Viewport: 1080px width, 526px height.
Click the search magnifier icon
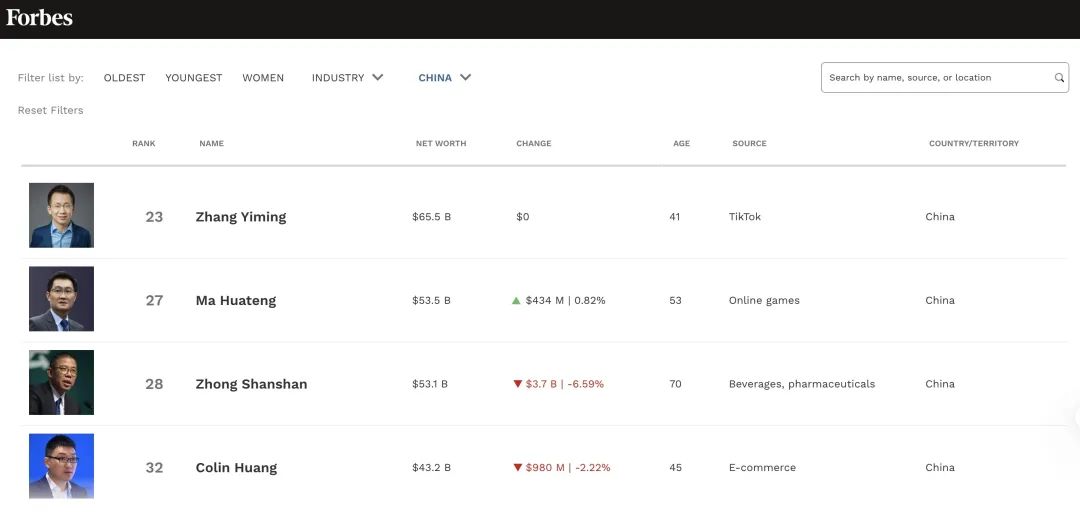(1059, 78)
